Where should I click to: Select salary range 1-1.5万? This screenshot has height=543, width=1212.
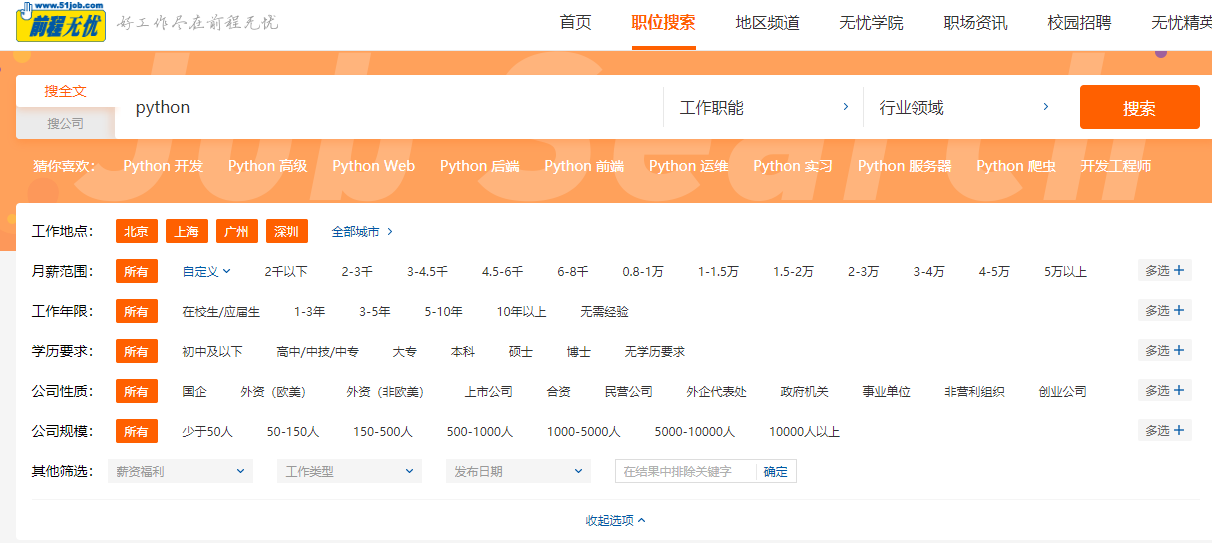pos(718,271)
